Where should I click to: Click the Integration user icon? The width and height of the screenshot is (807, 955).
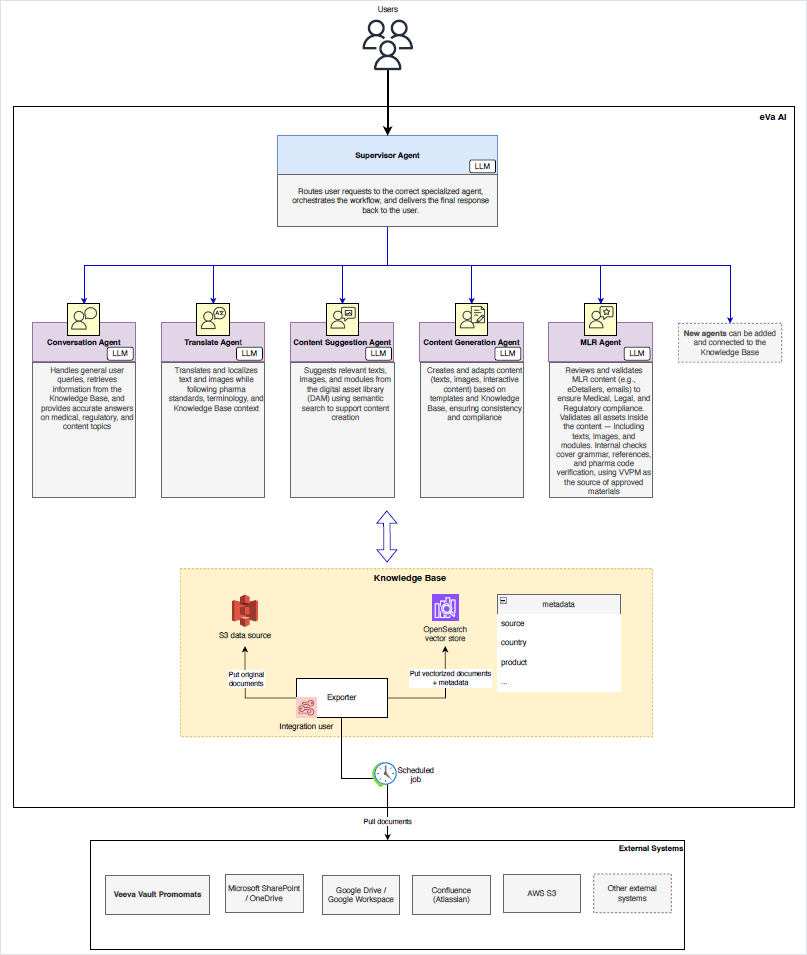(306, 708)
